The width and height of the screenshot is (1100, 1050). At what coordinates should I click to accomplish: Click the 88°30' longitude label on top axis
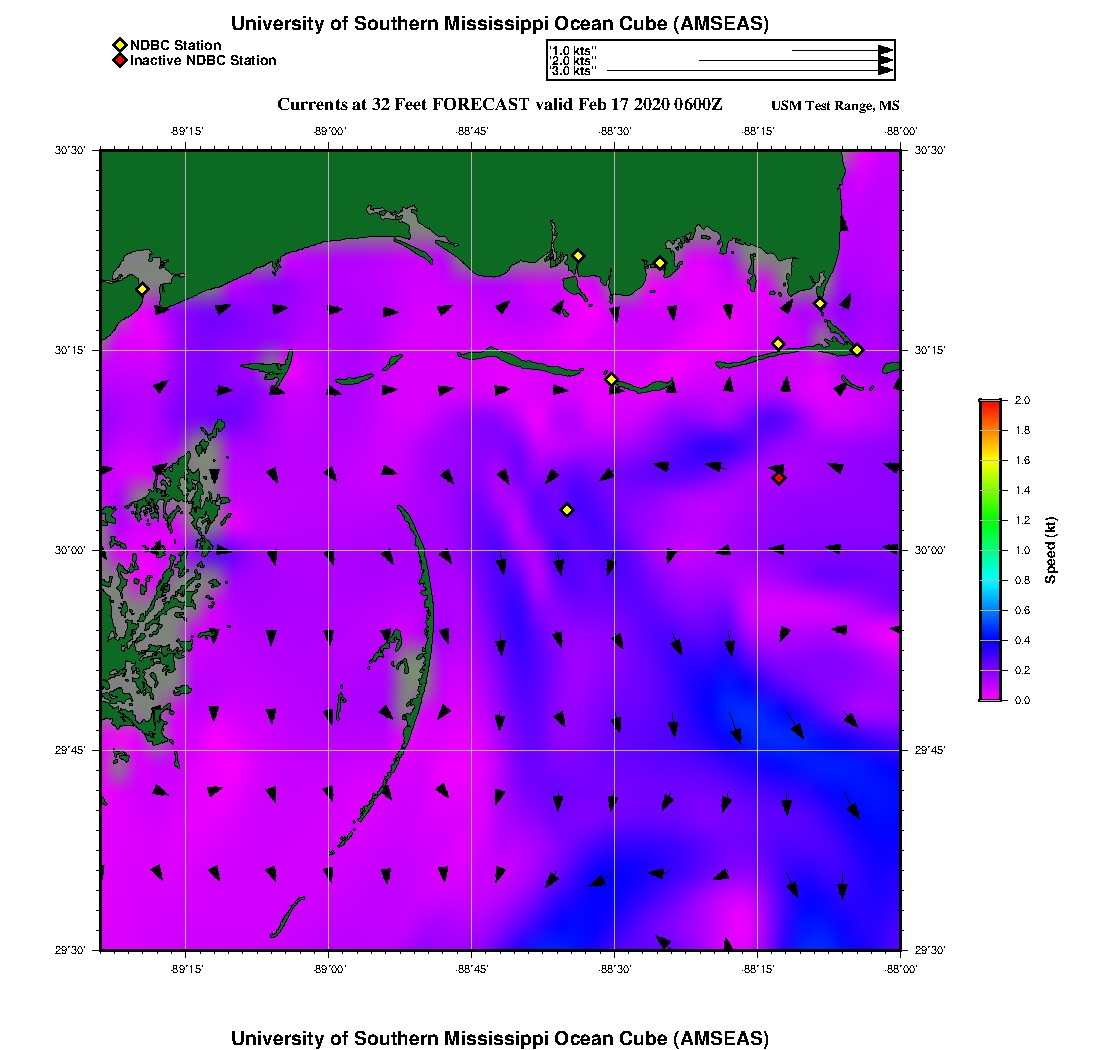pyautogui.click(x=614, y=131)
